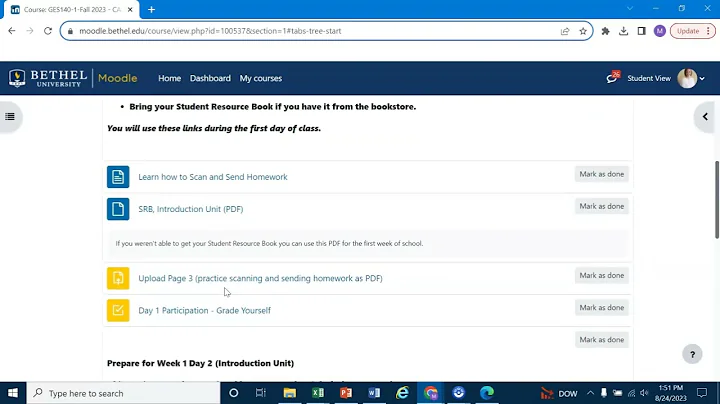Click Mark as done above Prepare for Week 1
The image size is (720, 404).
(x=602, y=340)
